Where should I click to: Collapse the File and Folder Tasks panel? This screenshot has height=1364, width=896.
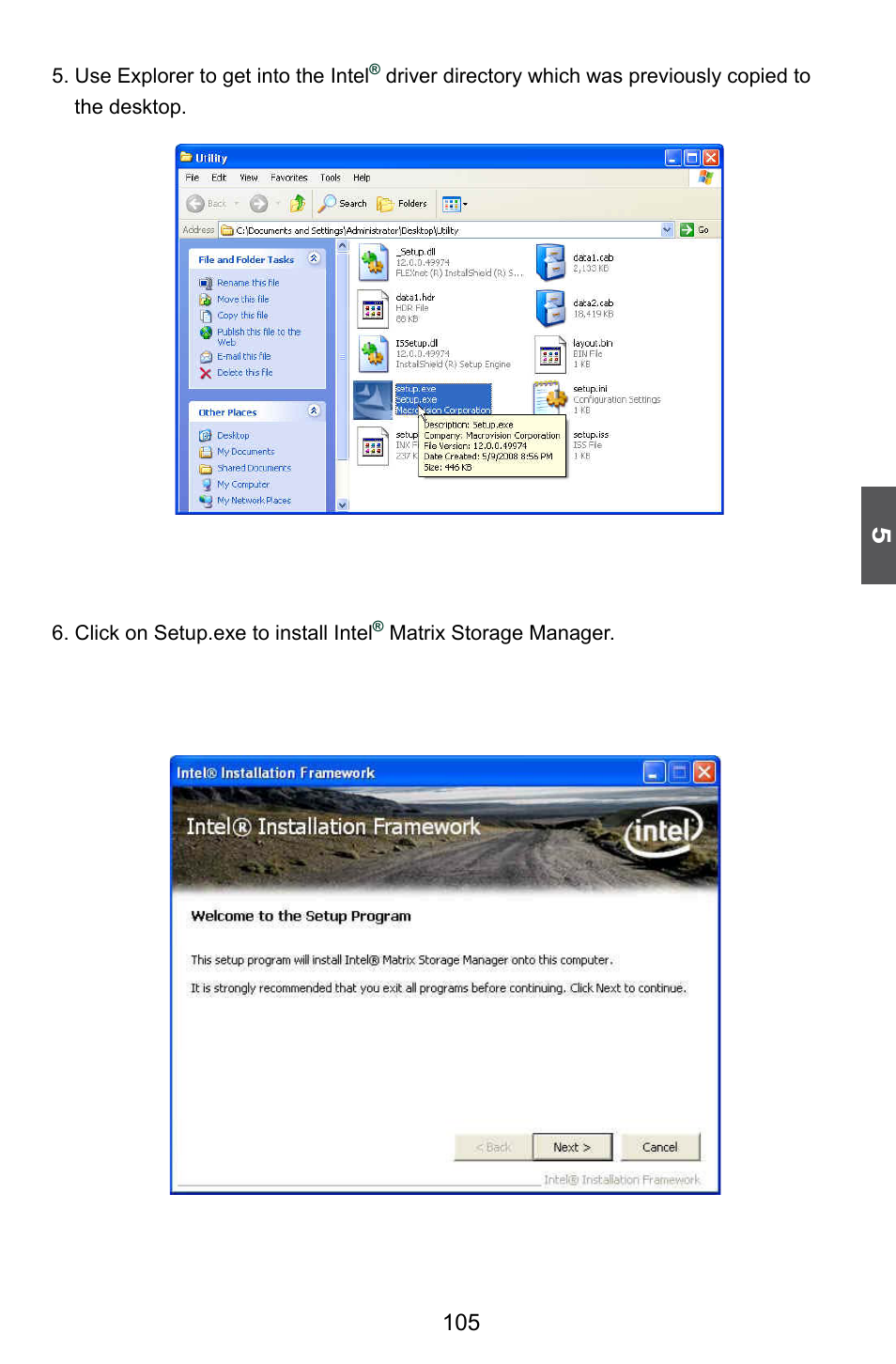(x=315, y=258)
